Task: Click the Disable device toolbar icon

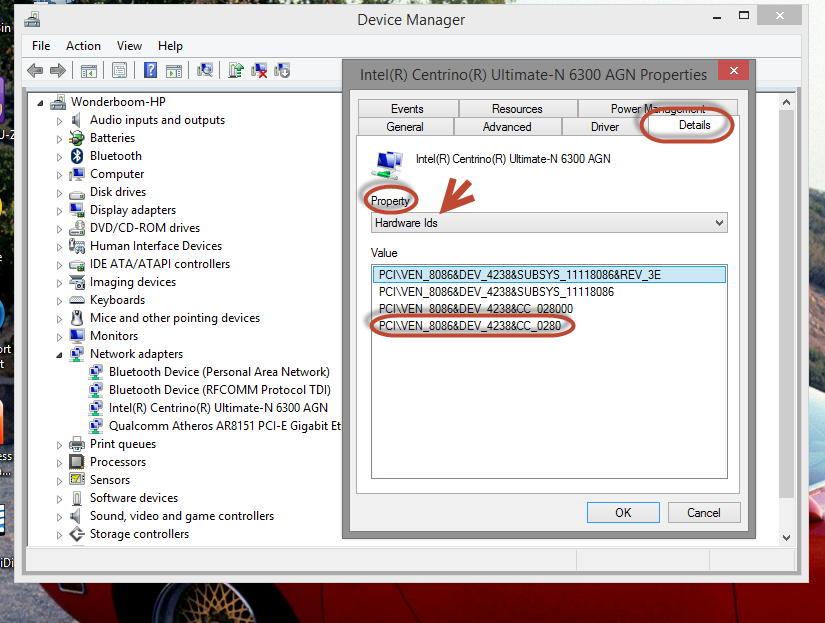Action: point(282,70)
